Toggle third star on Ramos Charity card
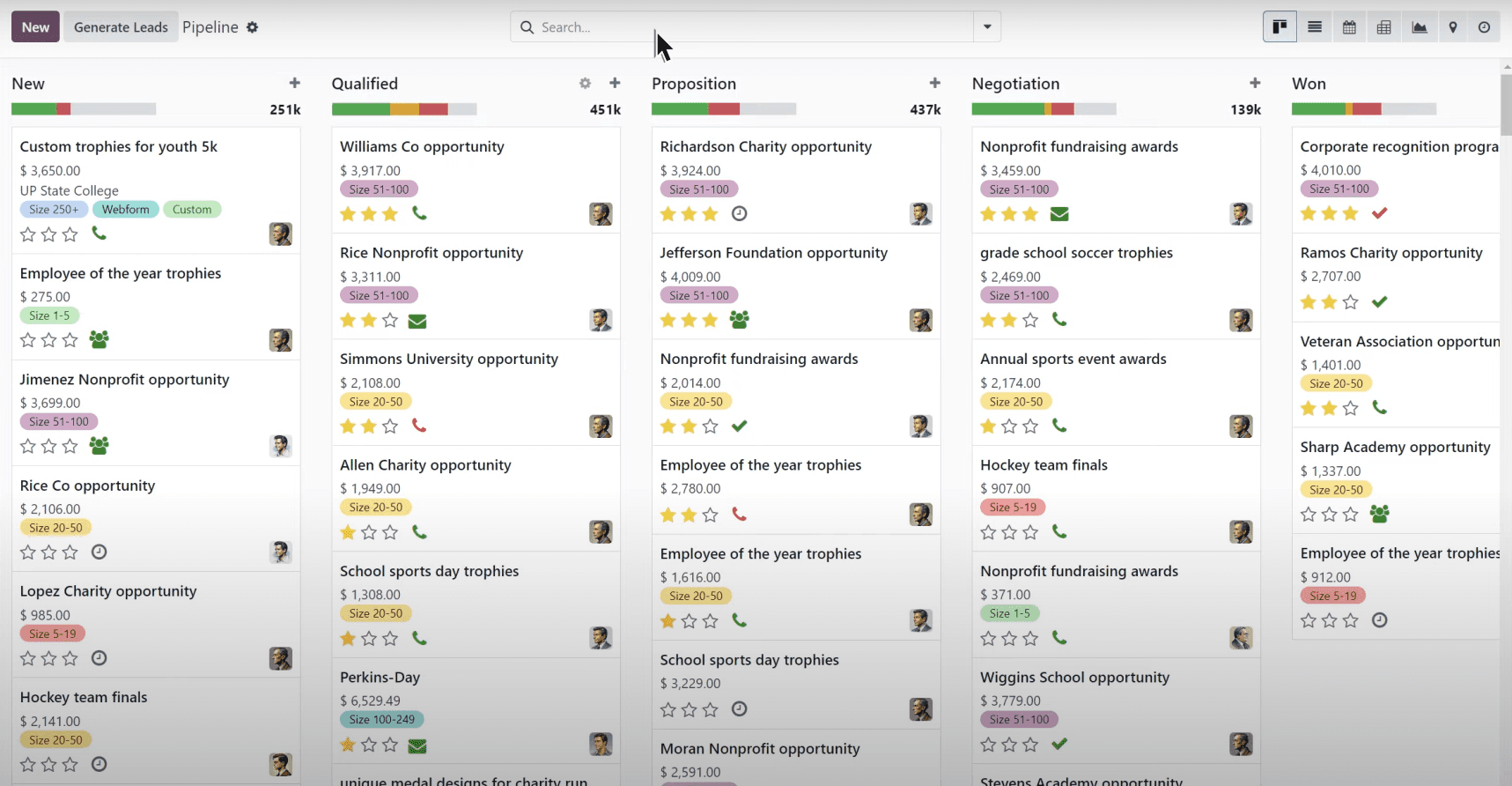 coord(1351,302)
